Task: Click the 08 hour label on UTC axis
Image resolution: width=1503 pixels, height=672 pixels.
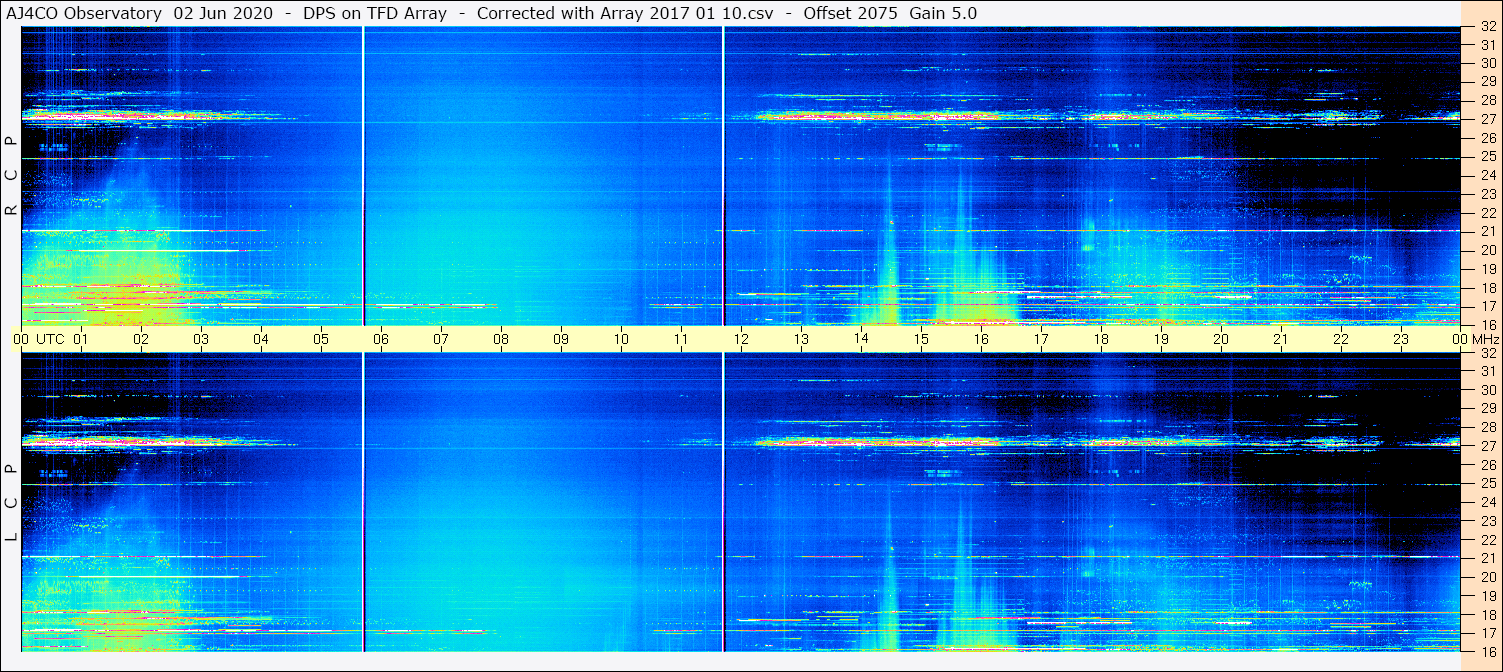Action: [501, 339]
